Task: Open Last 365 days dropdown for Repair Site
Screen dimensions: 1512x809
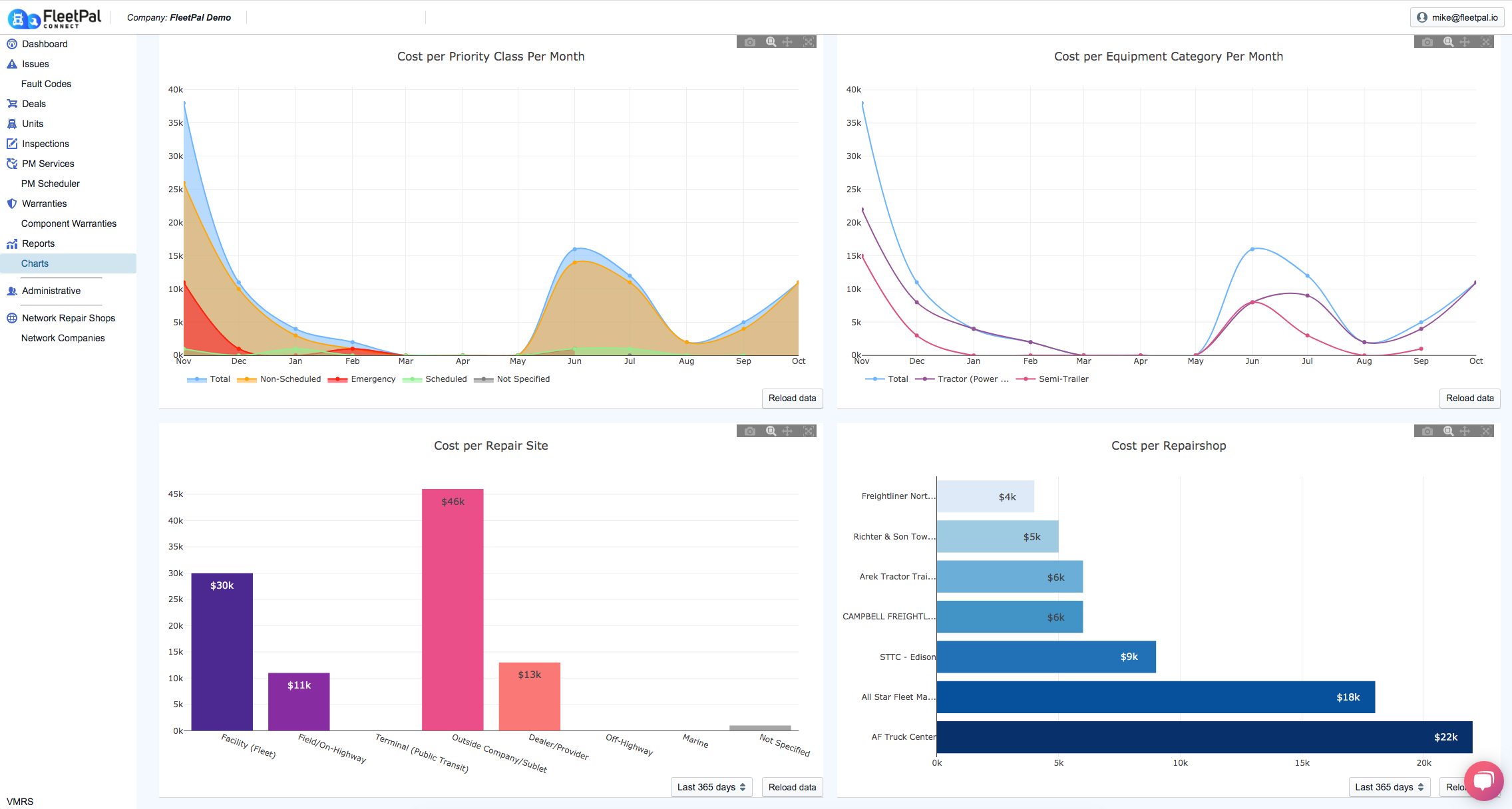Action: pyautogui.click(x=711, y=787)
